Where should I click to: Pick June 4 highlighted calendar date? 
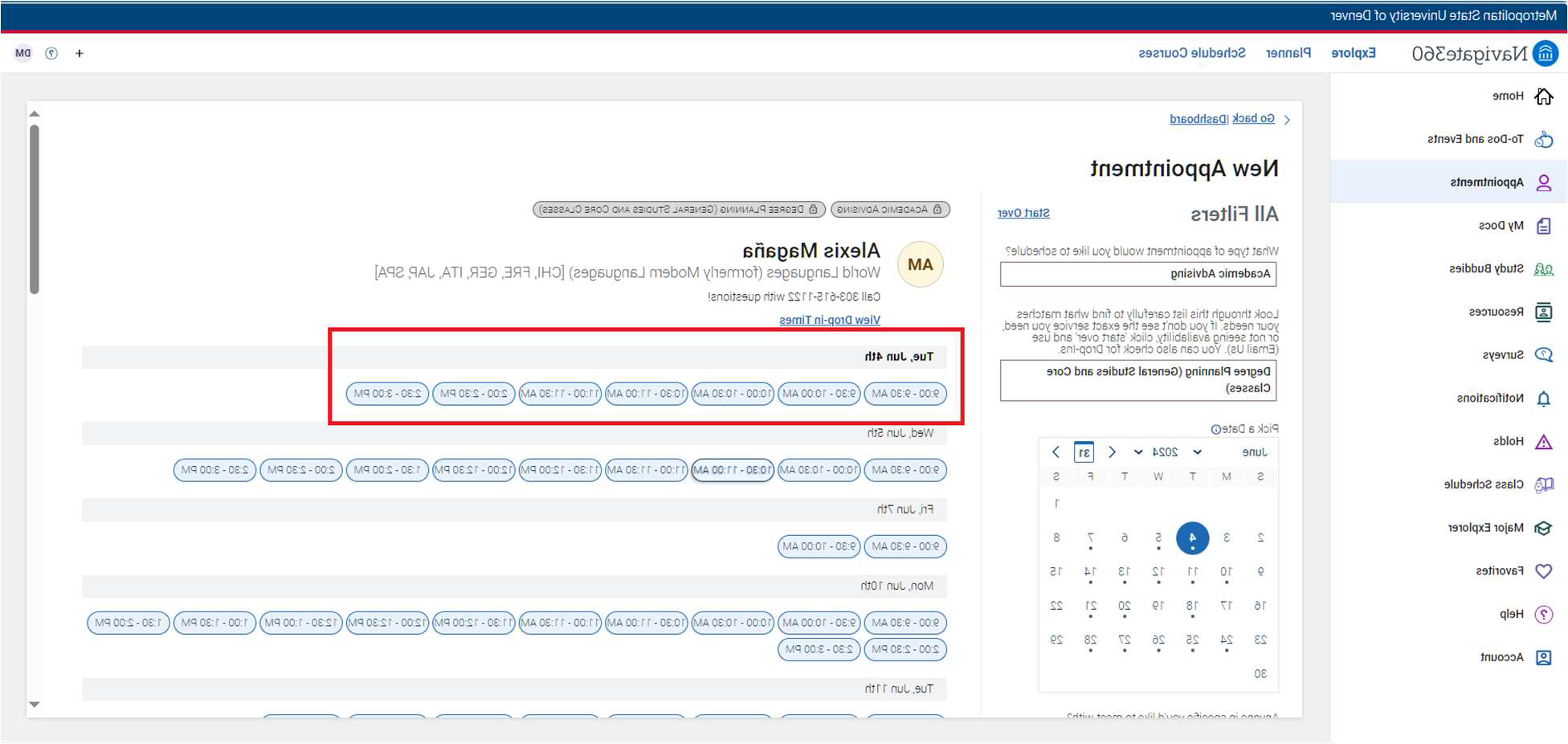1193,538
